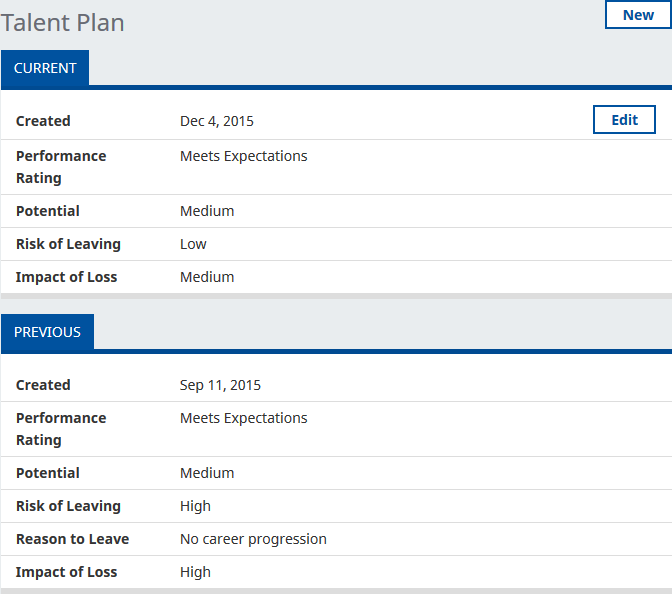
Task: Click previous Performance Rating Meets Expectations value
Action: pos(243,418)
